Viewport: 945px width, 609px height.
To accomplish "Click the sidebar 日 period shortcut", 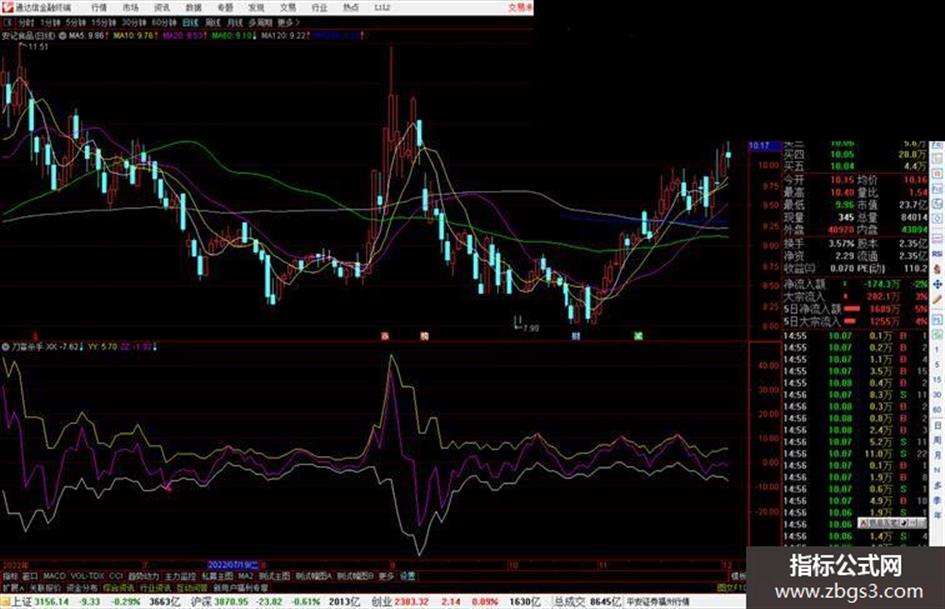I will coord(937,425).
